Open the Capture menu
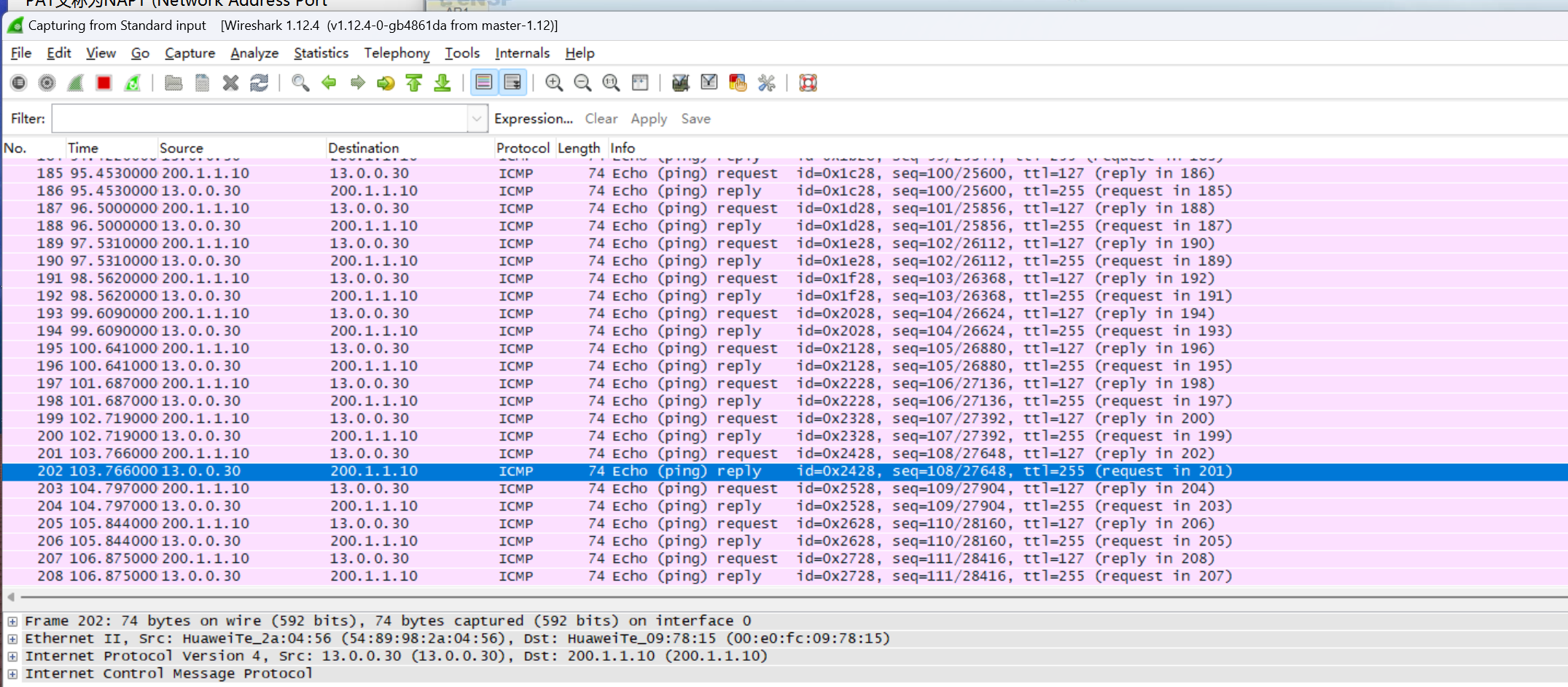This screenshot has width=1568, height=687. (x=190, y=53)
